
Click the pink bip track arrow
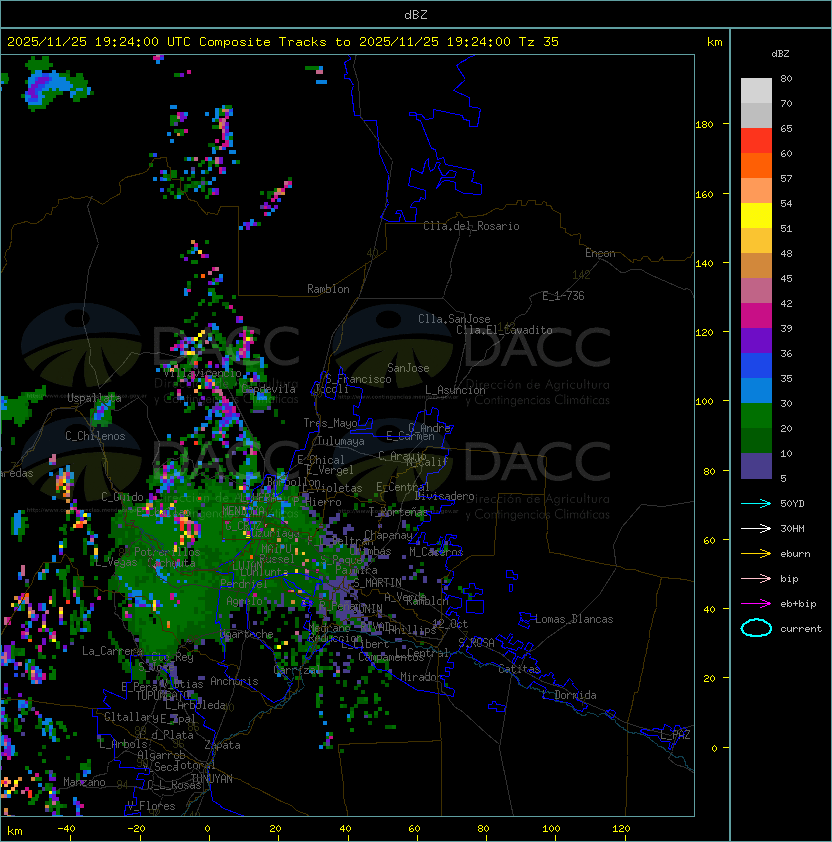tap(756, 578)
